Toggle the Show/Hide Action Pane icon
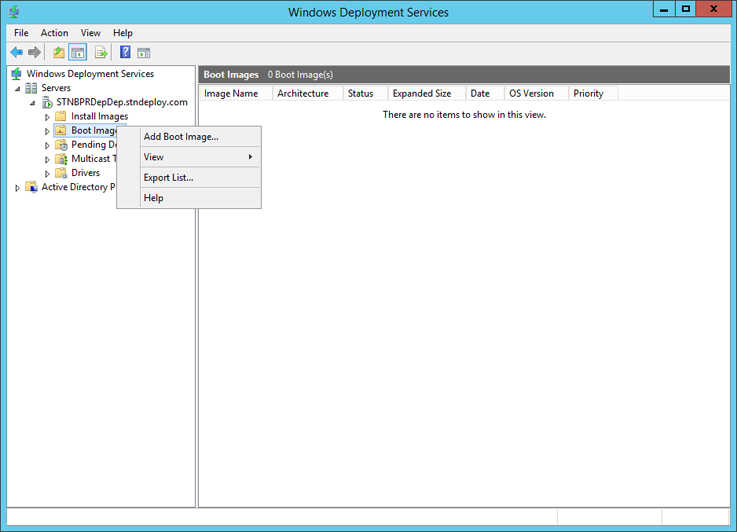737x532 pixels. pyautogui.click(x=144, y=52)
